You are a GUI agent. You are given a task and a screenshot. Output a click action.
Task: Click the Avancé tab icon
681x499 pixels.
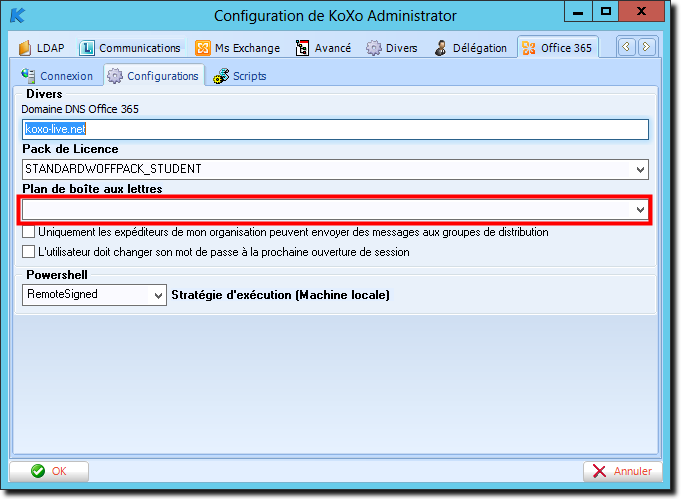(302, 48)
